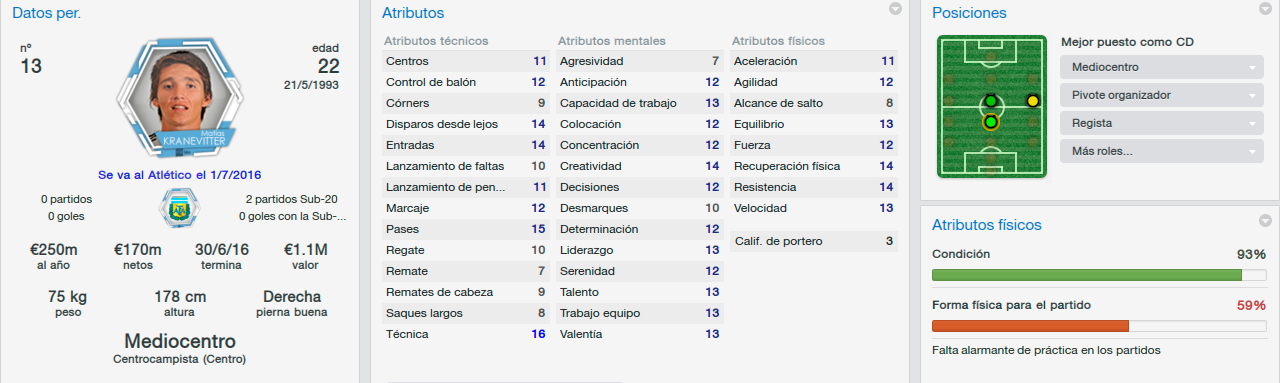The image size is (1280, 383).
Task: Click the Argentina national team badge icon
Action: (180, 208)
